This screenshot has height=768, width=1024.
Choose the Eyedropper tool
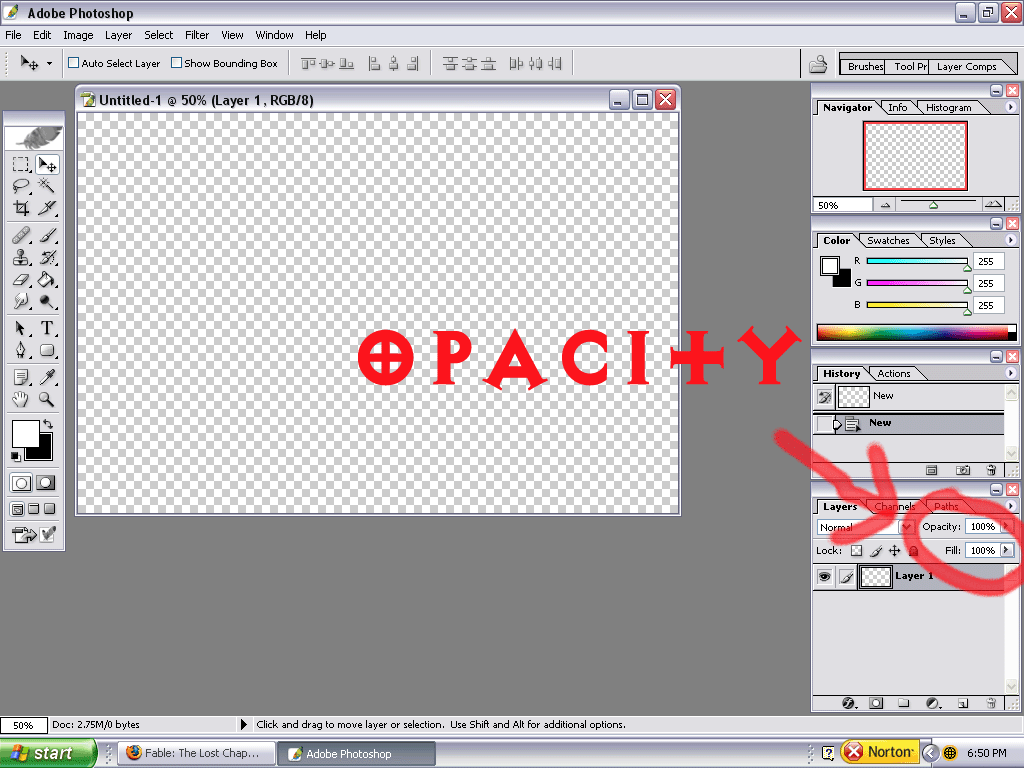(47, 377)
